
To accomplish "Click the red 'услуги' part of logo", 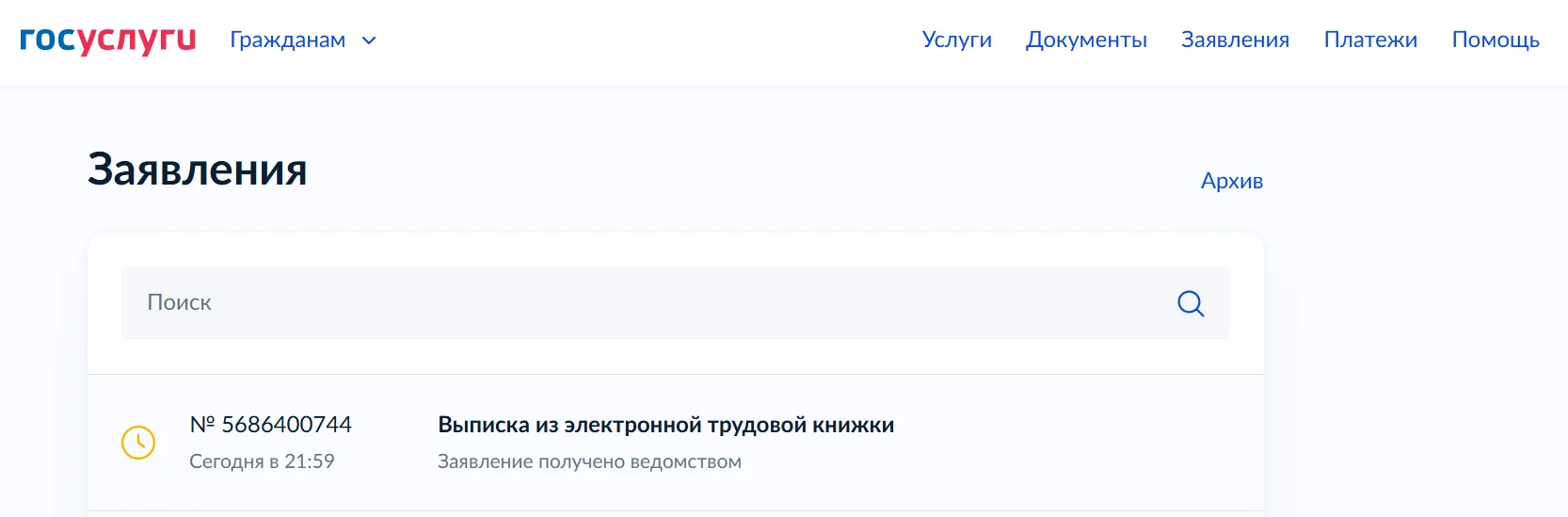I will point(136,40).
